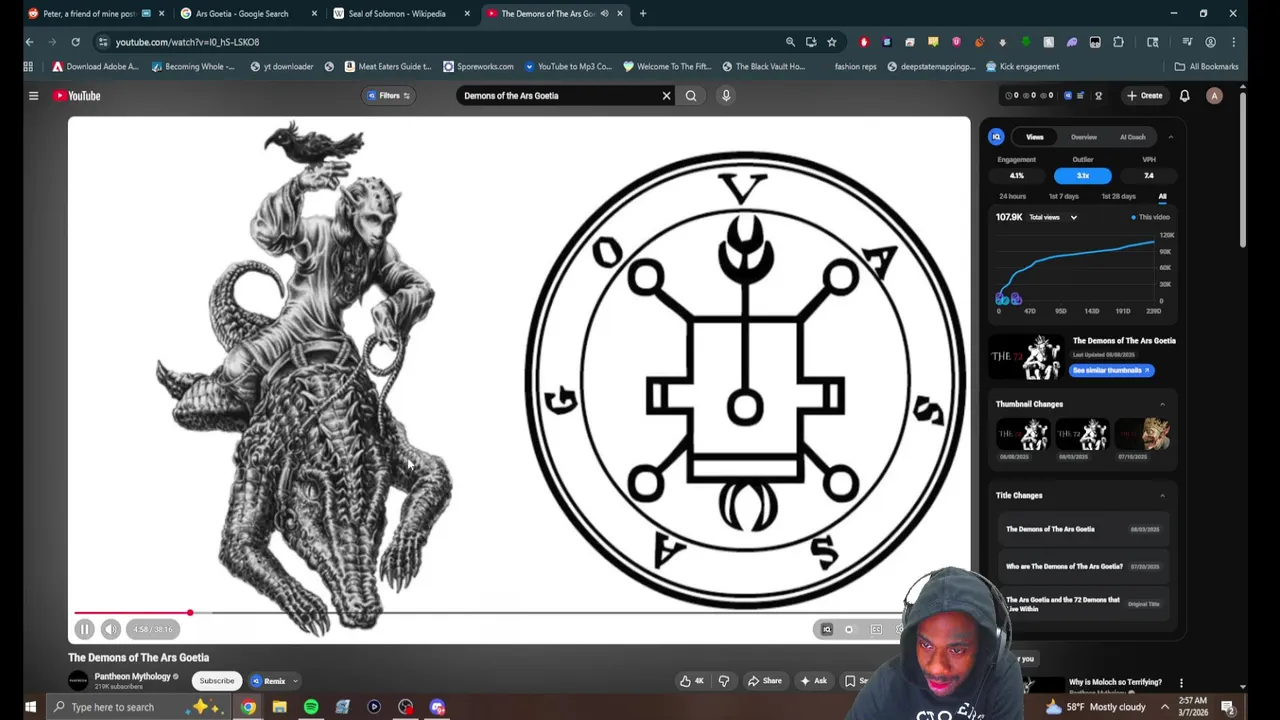This screenshot has width=1280, height=720.
Task: Open the Pantheon Mythology channel link
Action: [x=132, y=677]
